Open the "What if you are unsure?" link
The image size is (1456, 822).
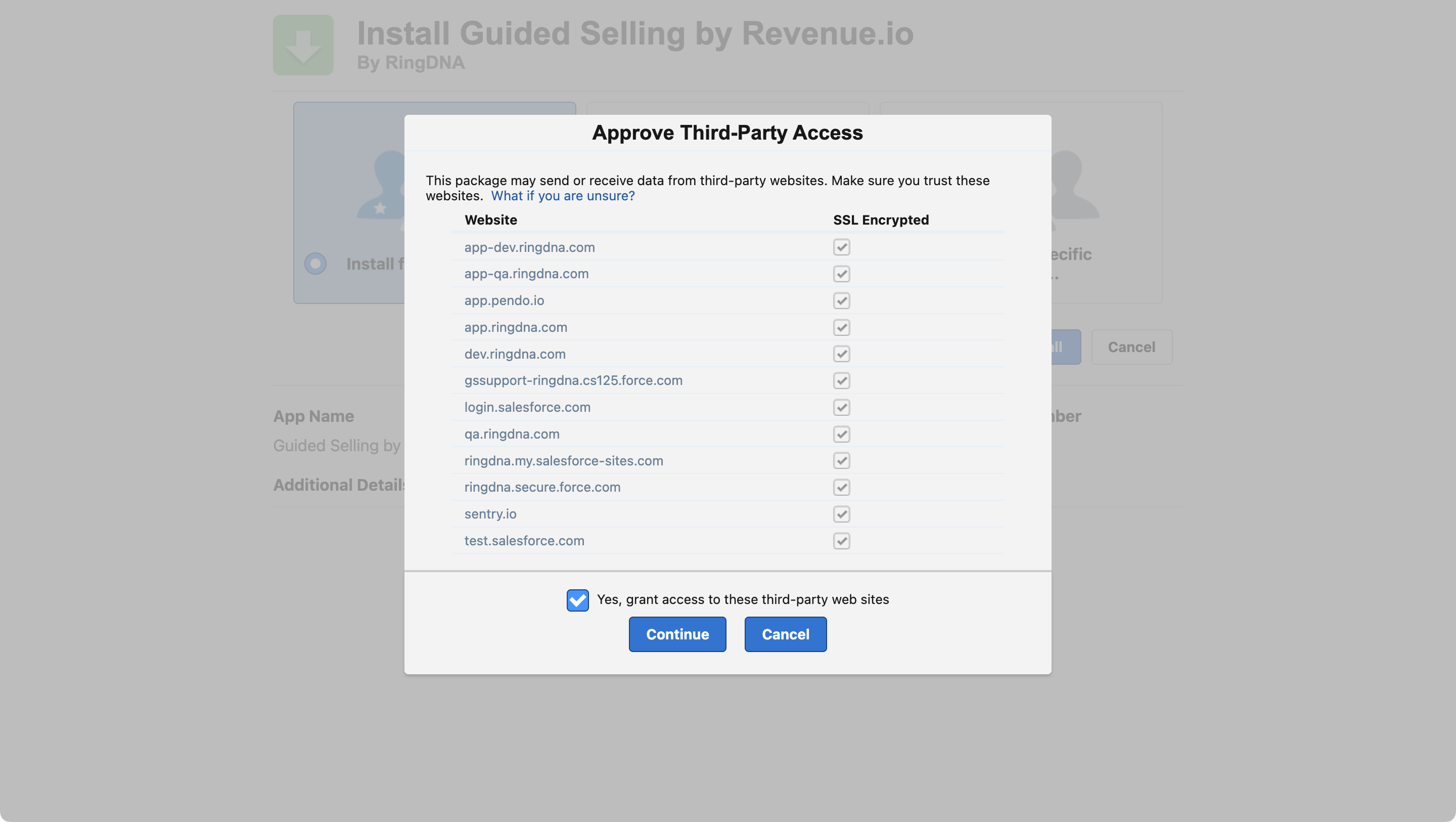tap(562, 196)
